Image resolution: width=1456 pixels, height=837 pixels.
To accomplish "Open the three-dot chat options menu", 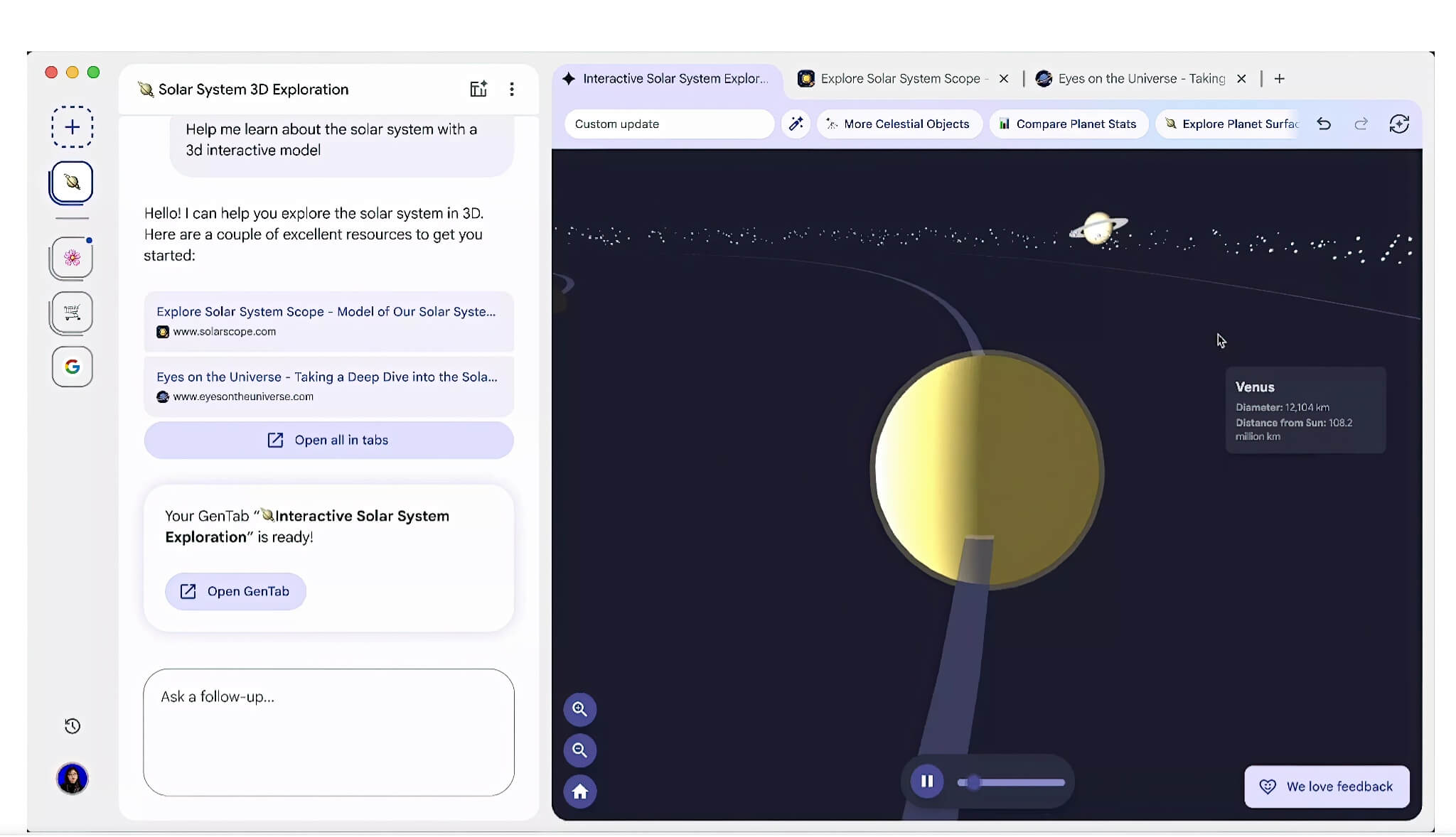I will coord(511,90).
